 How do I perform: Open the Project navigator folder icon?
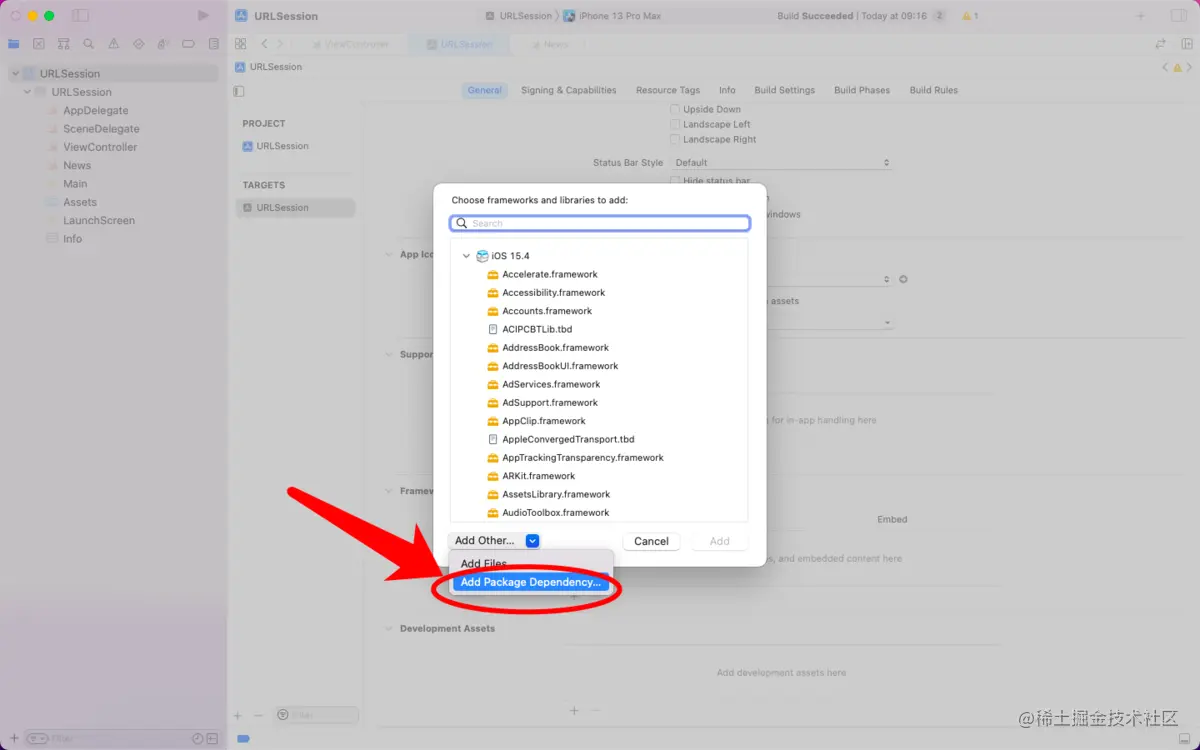14,44
